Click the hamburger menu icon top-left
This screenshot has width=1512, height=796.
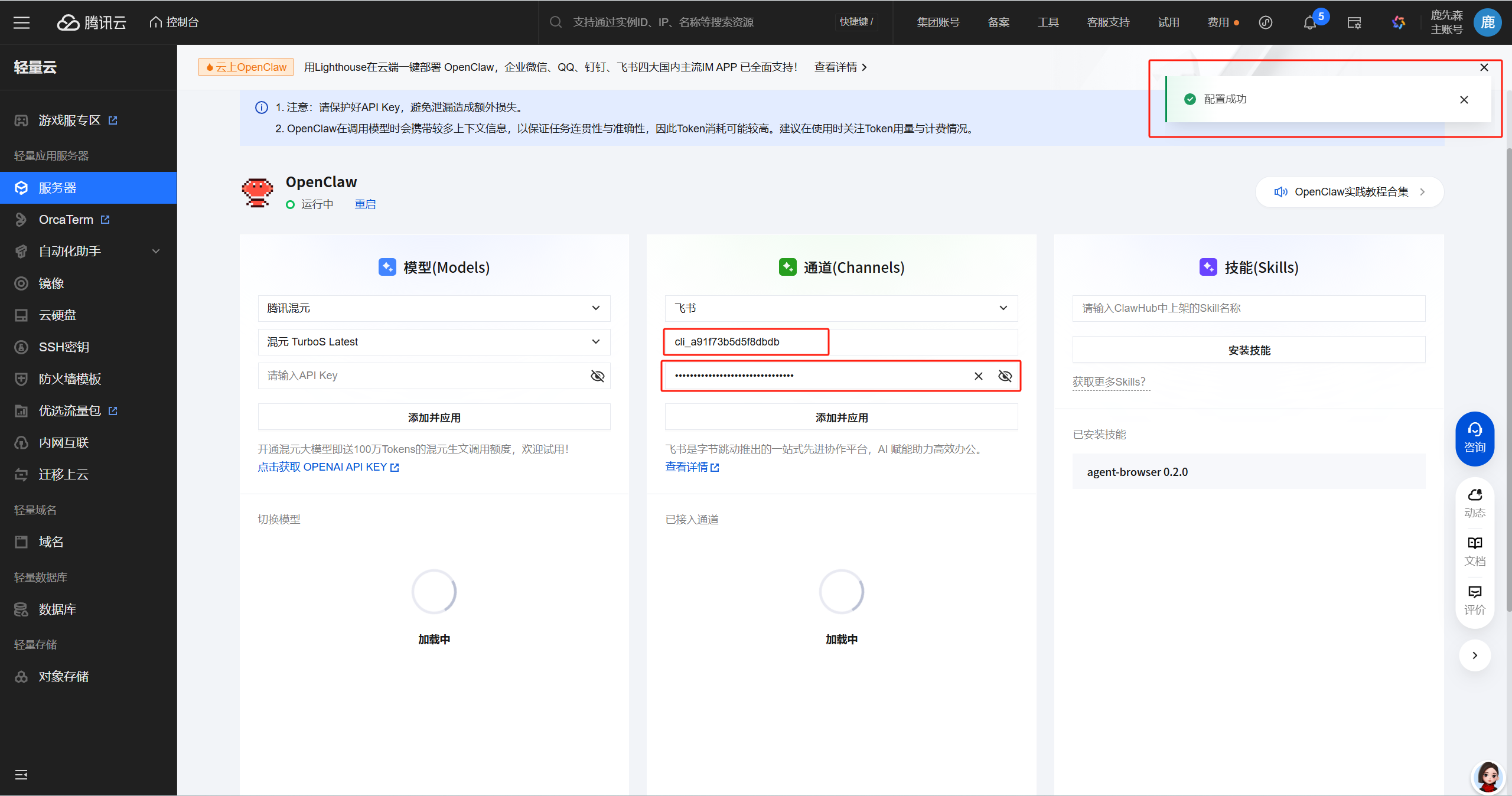(x=22, y=22)
